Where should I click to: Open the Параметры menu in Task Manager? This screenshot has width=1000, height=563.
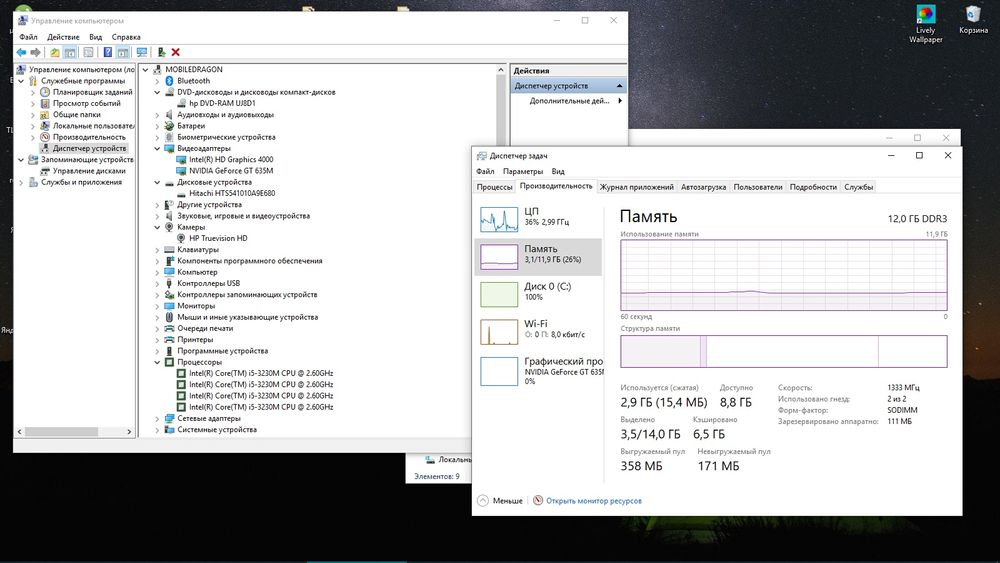click(523, 172)
